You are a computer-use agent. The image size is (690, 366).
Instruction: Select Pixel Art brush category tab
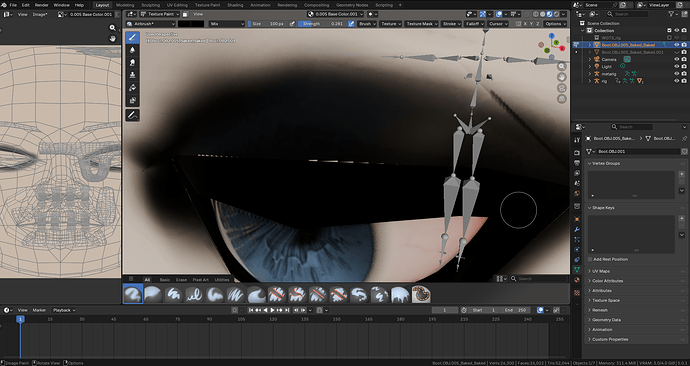(200, 280)
